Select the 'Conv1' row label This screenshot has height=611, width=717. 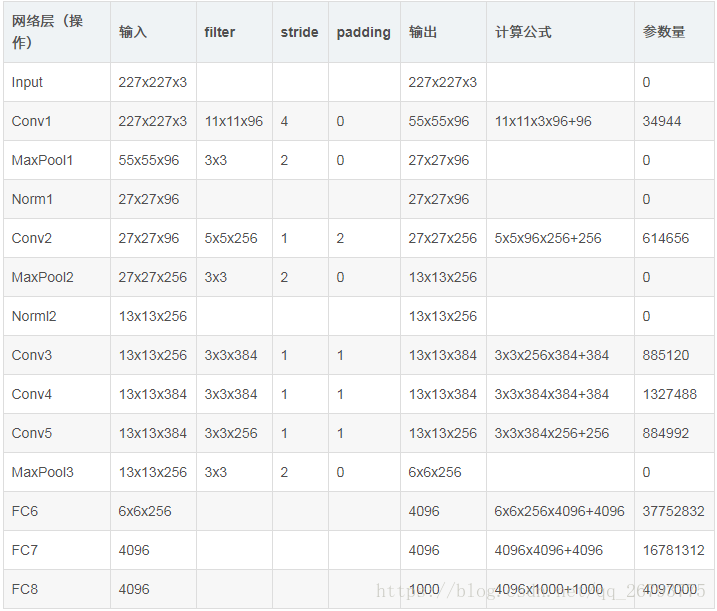tap(32, 121)
